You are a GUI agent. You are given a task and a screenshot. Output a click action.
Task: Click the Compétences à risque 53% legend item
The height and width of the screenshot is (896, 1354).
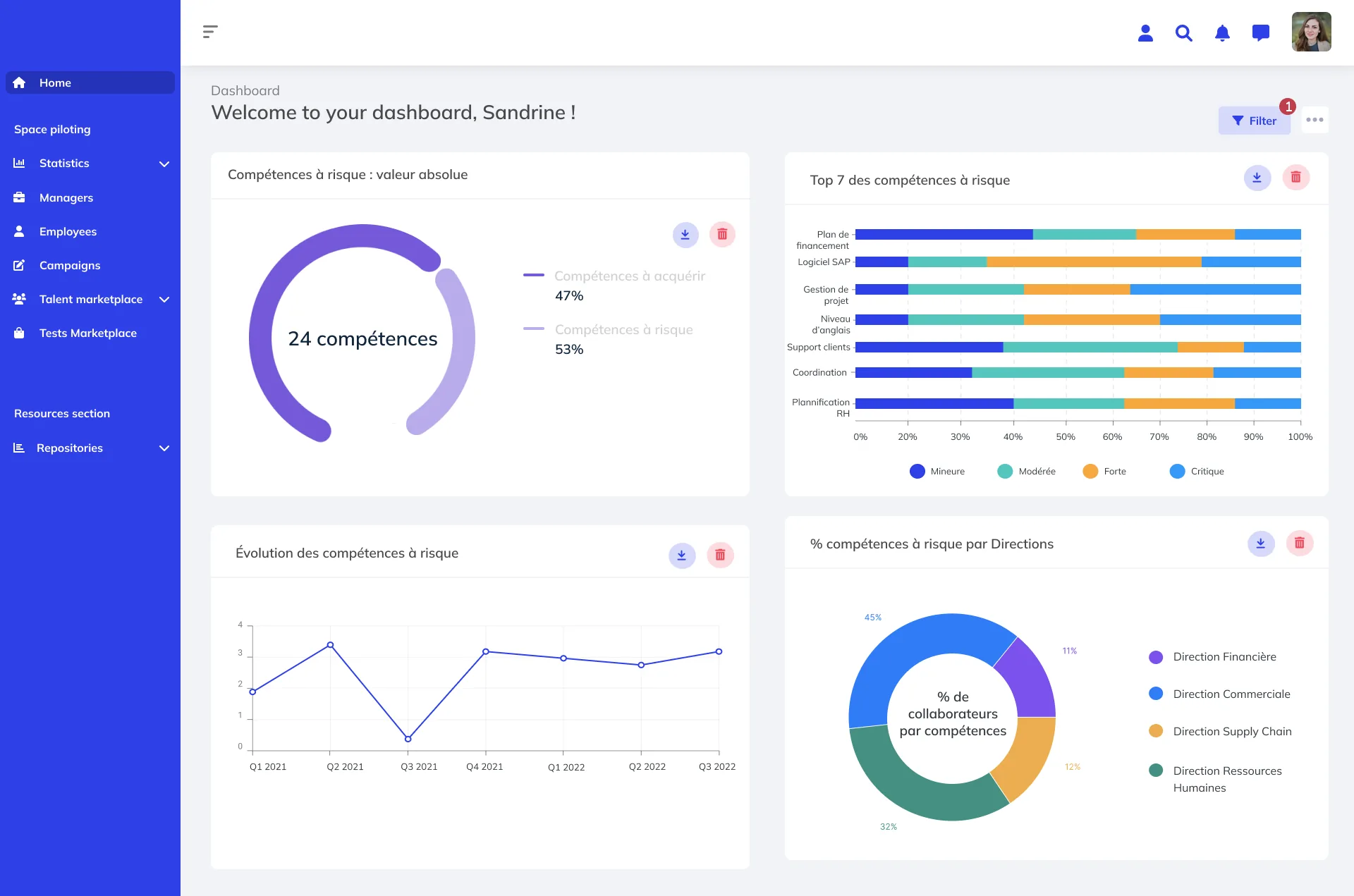click(609, 339)
